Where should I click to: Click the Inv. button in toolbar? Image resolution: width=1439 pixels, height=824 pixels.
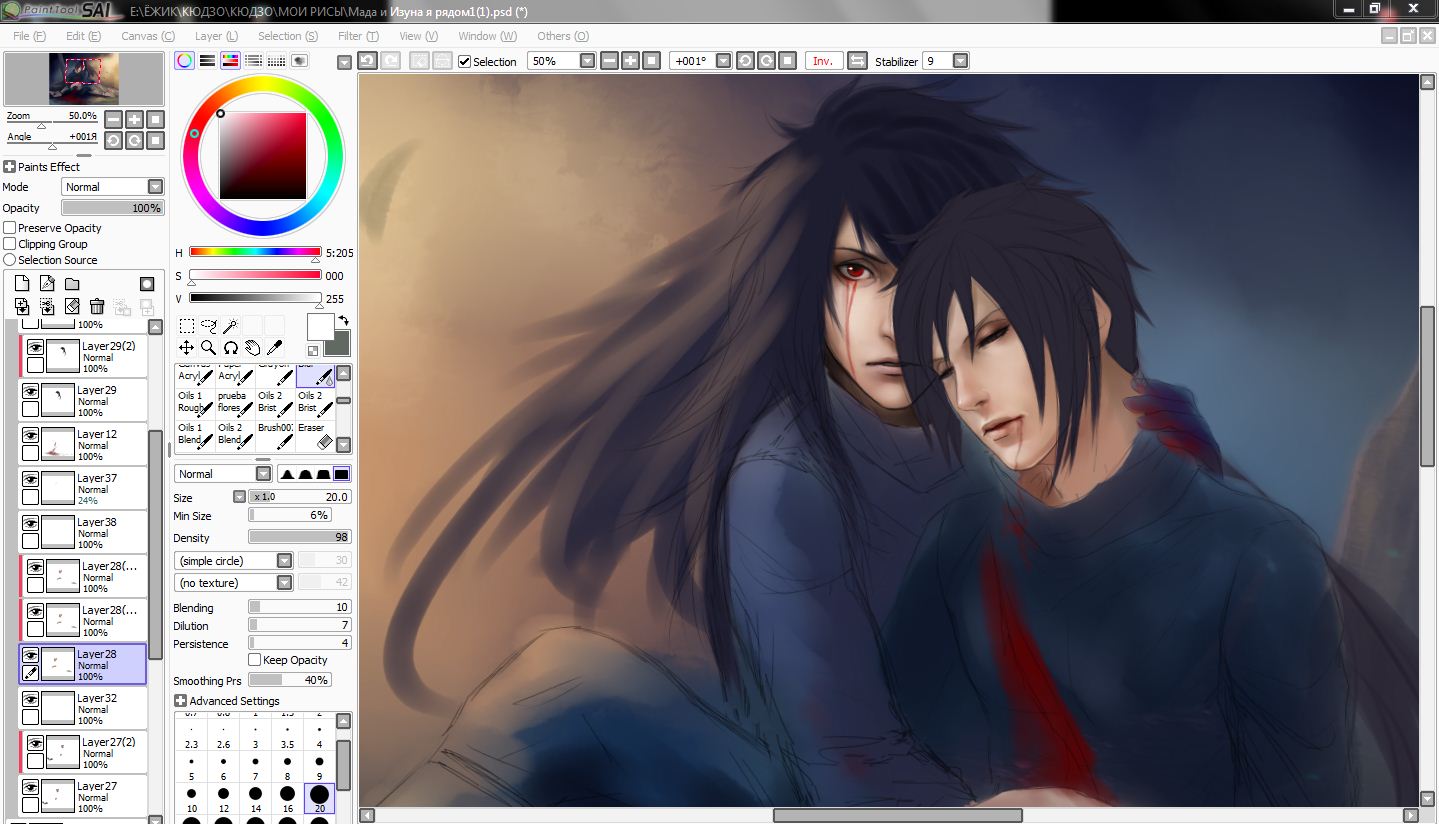click(823, 61)
